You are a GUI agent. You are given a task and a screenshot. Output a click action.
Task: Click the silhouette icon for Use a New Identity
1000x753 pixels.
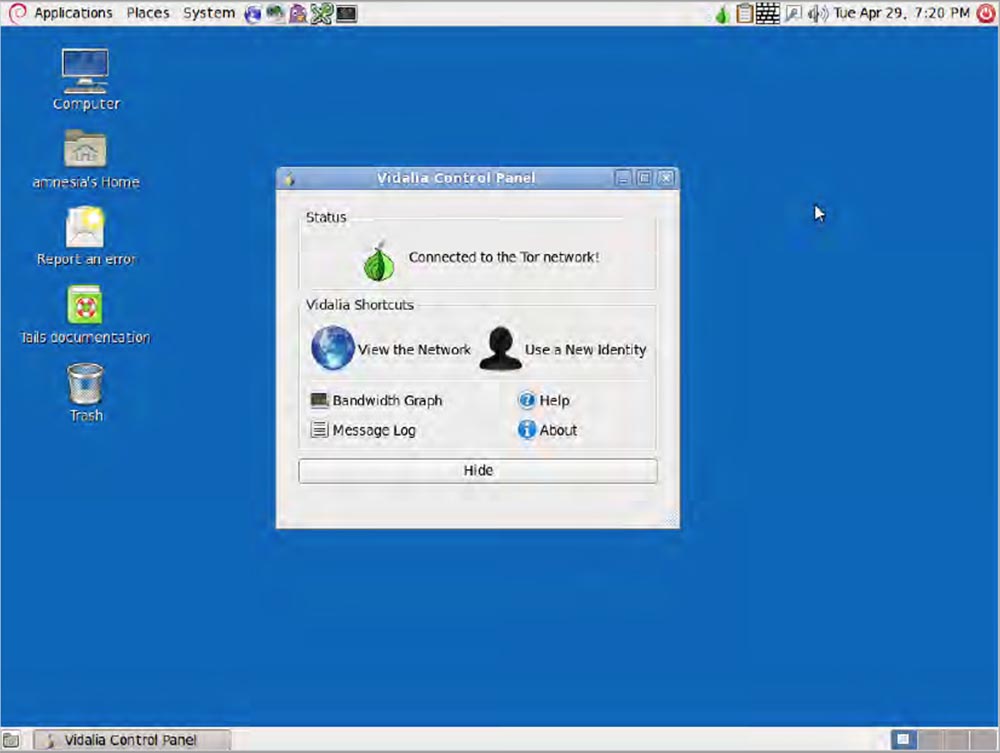[x=501, y=348]
